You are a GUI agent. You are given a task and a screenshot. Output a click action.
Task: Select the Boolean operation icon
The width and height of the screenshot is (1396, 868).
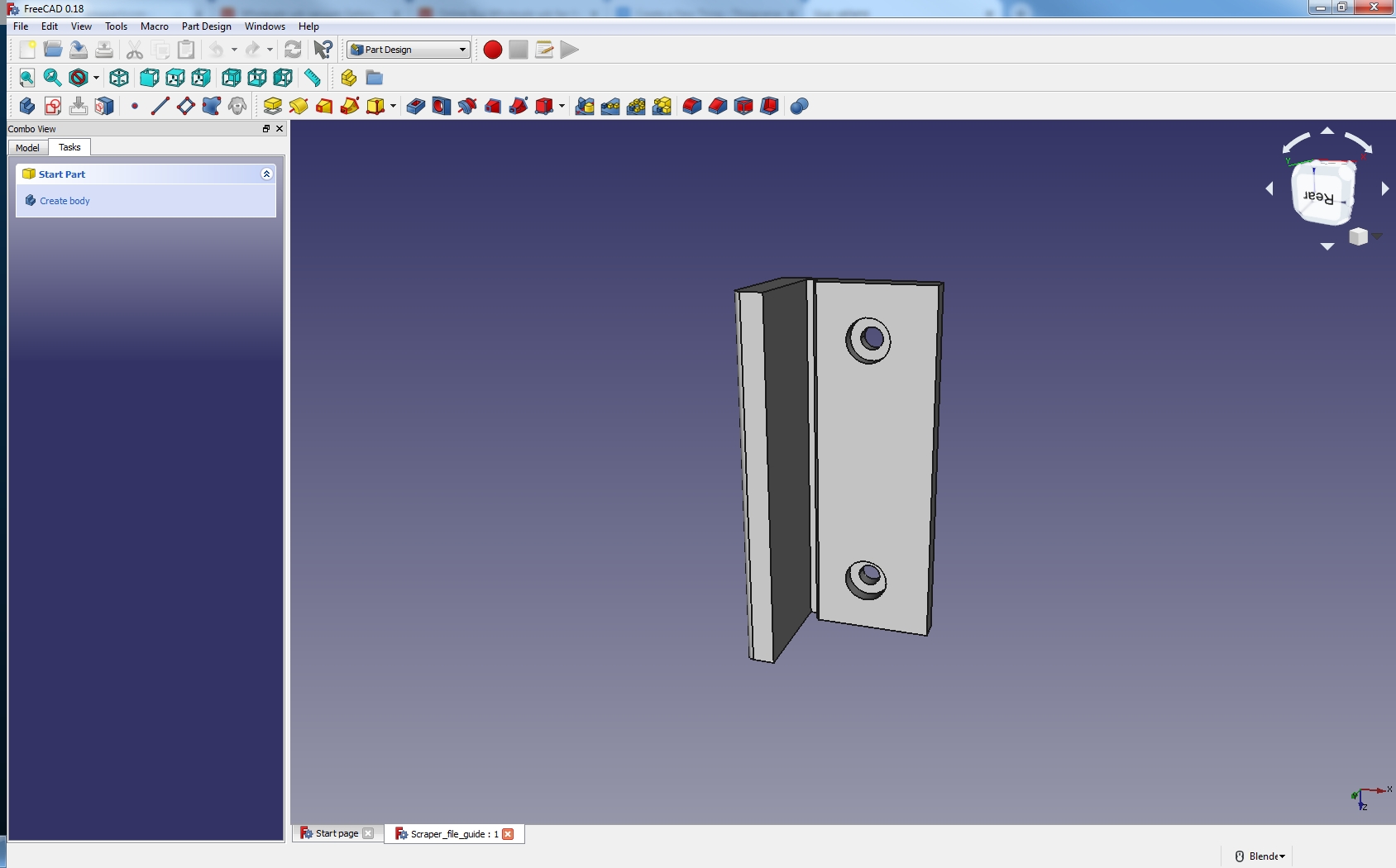(799, 106)
